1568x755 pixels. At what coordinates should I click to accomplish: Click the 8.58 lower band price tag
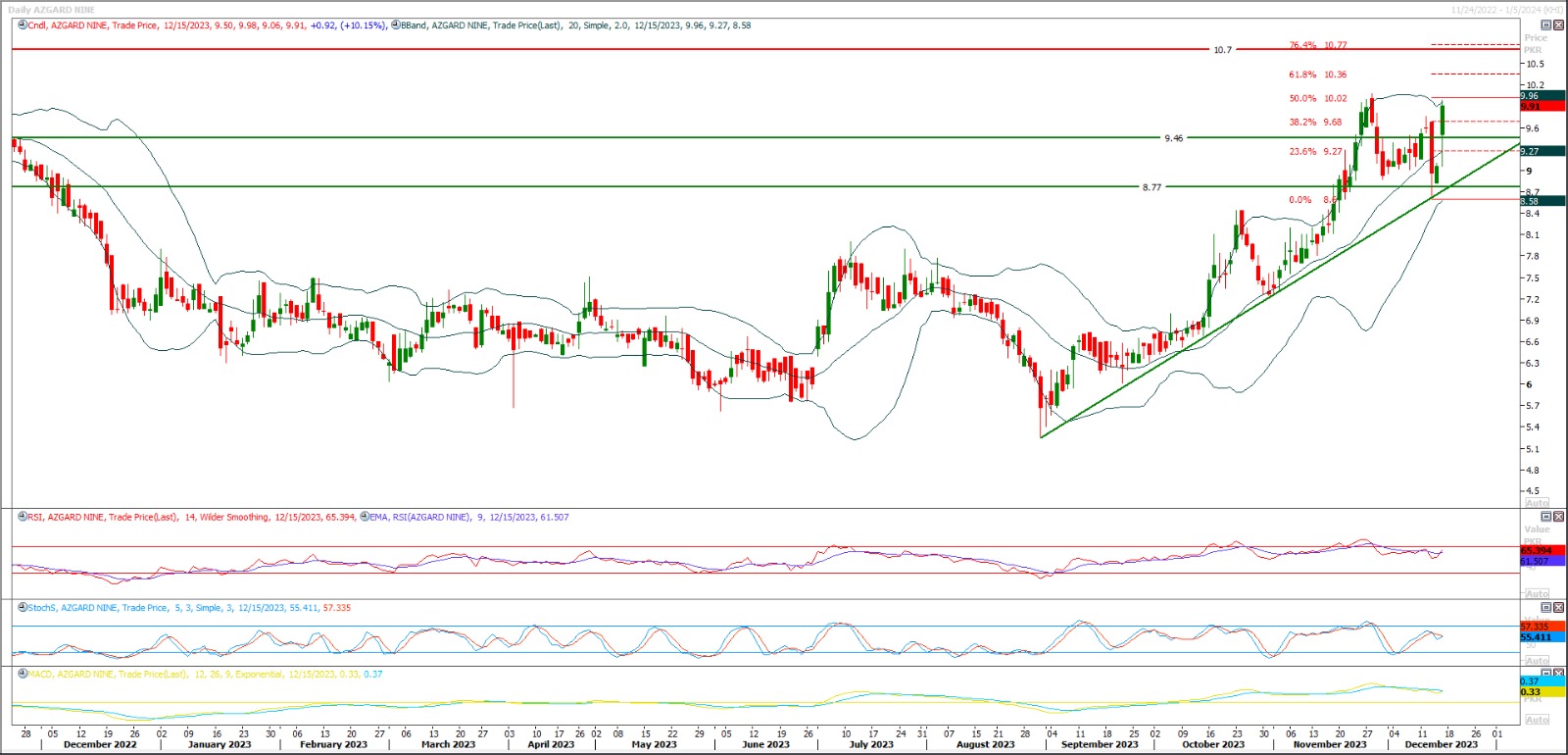pyautogui.click(x=1543, y=201)
